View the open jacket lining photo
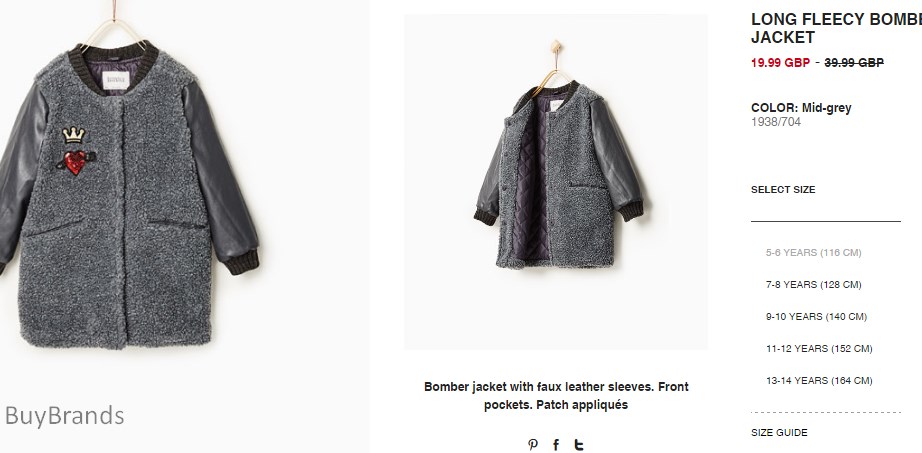922x453 pixels. click(556, 182)
